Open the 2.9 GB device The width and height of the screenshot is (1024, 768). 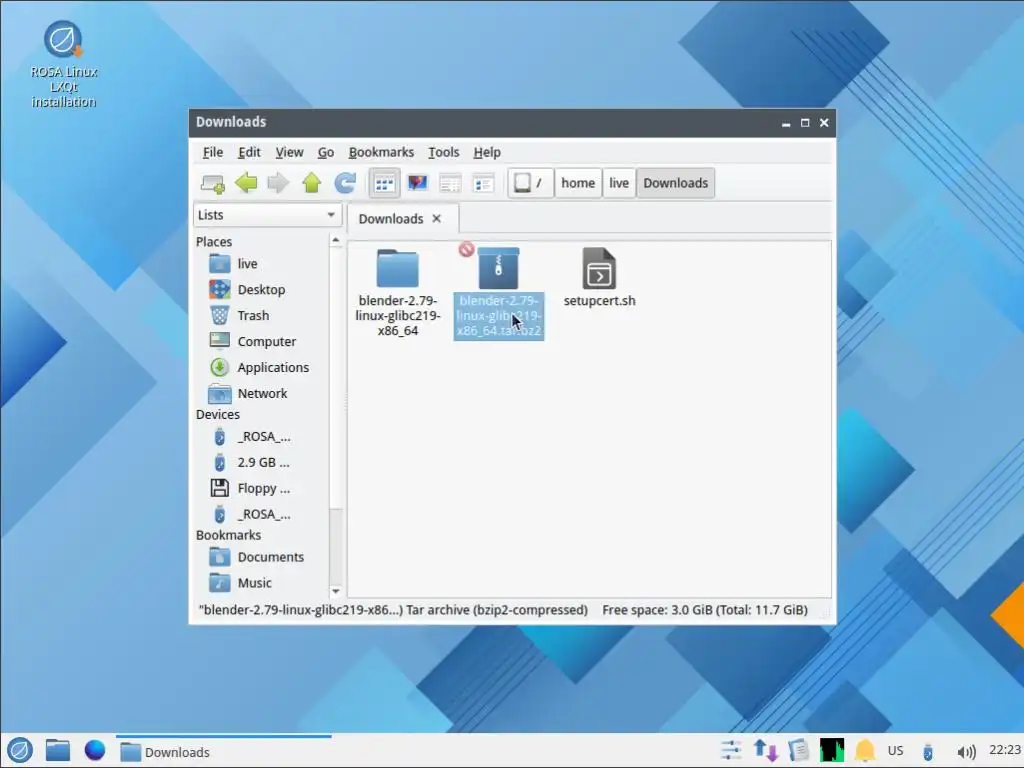pyautogui.click(x=261, y=462)
